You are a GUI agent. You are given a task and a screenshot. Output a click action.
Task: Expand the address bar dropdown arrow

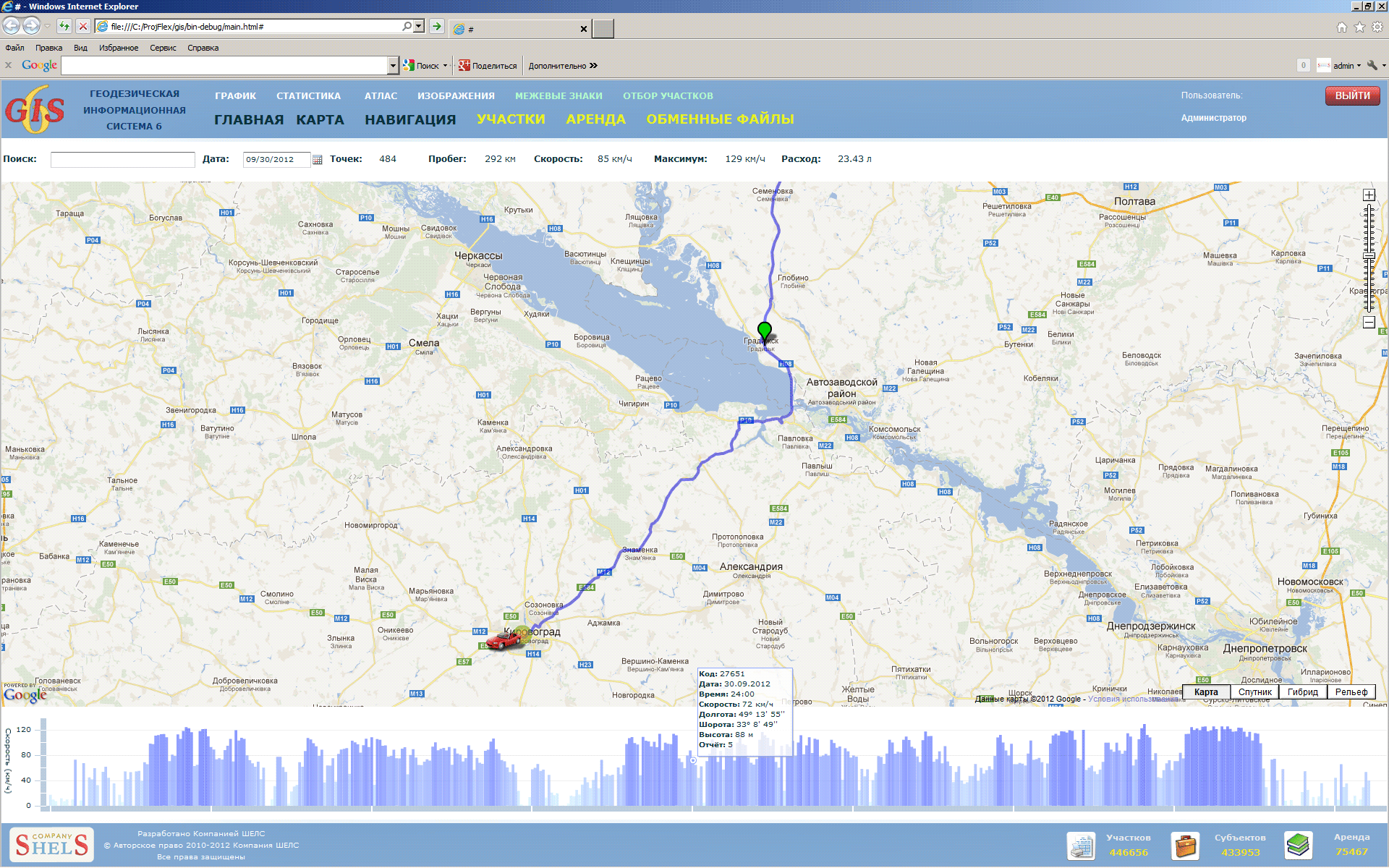(x=419, y=27)
